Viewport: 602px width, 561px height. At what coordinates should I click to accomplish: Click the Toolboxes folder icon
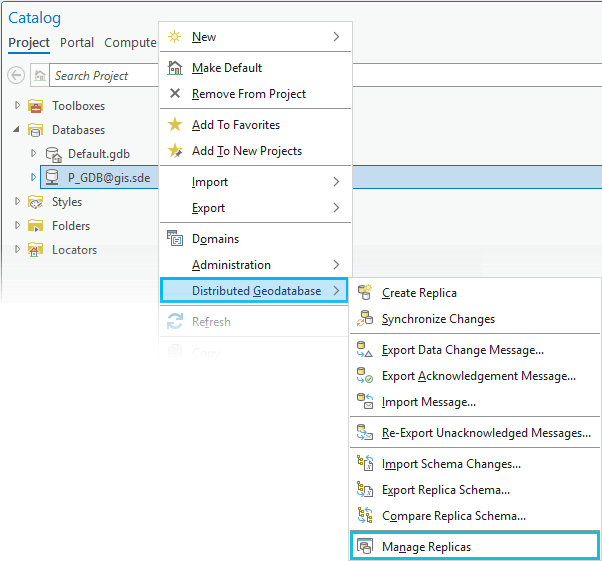(x=35, y=106)
